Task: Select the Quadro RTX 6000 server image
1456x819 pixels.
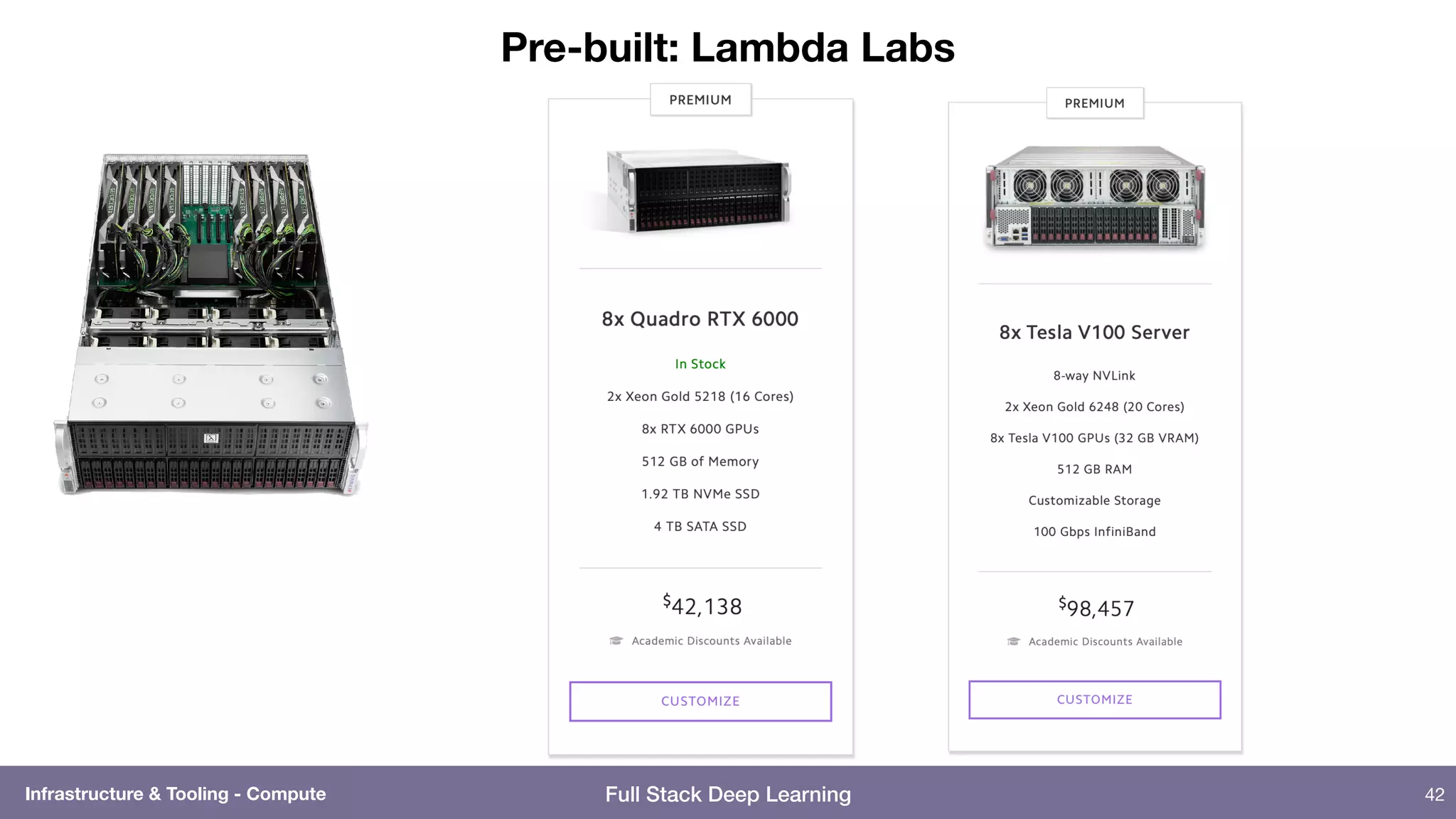Action: pos(699,191)
